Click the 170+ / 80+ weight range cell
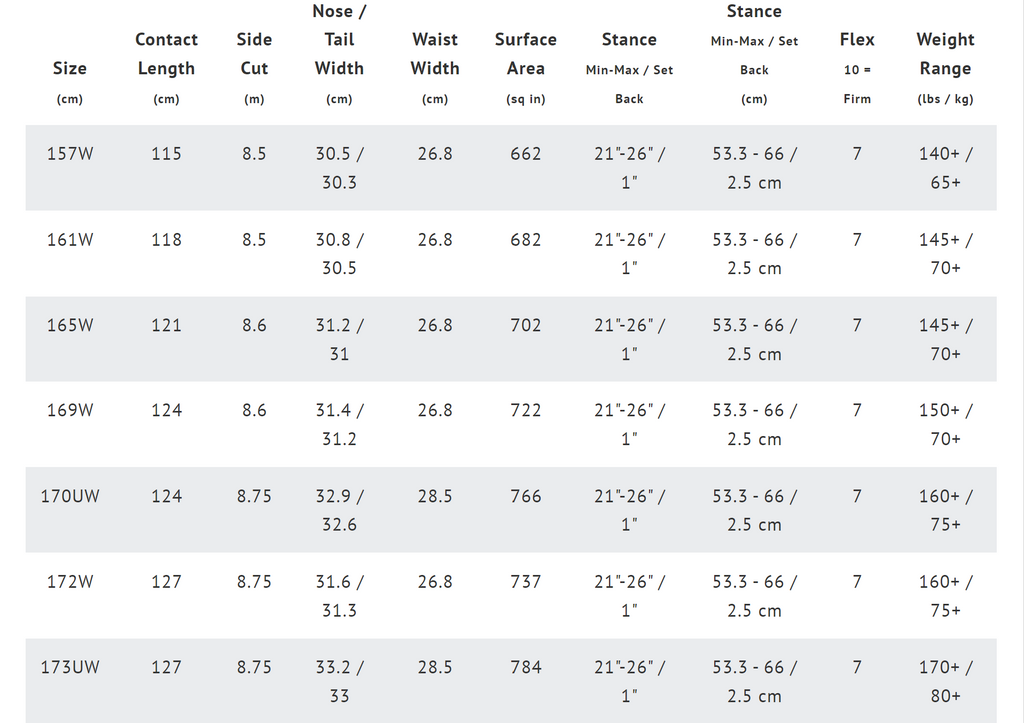The width and height of the screenshot is (1024, 723). click(x=945, y=681)
